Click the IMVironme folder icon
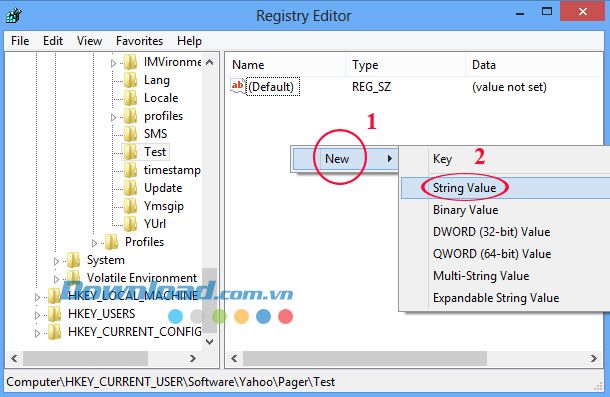 click(130, 62)
